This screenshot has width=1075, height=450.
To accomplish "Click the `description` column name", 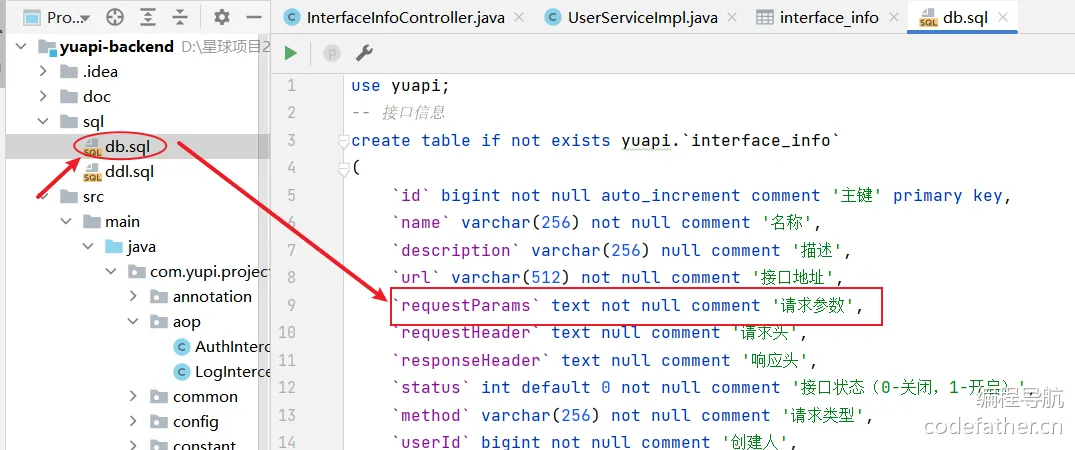I will click(x=456, y=250).
